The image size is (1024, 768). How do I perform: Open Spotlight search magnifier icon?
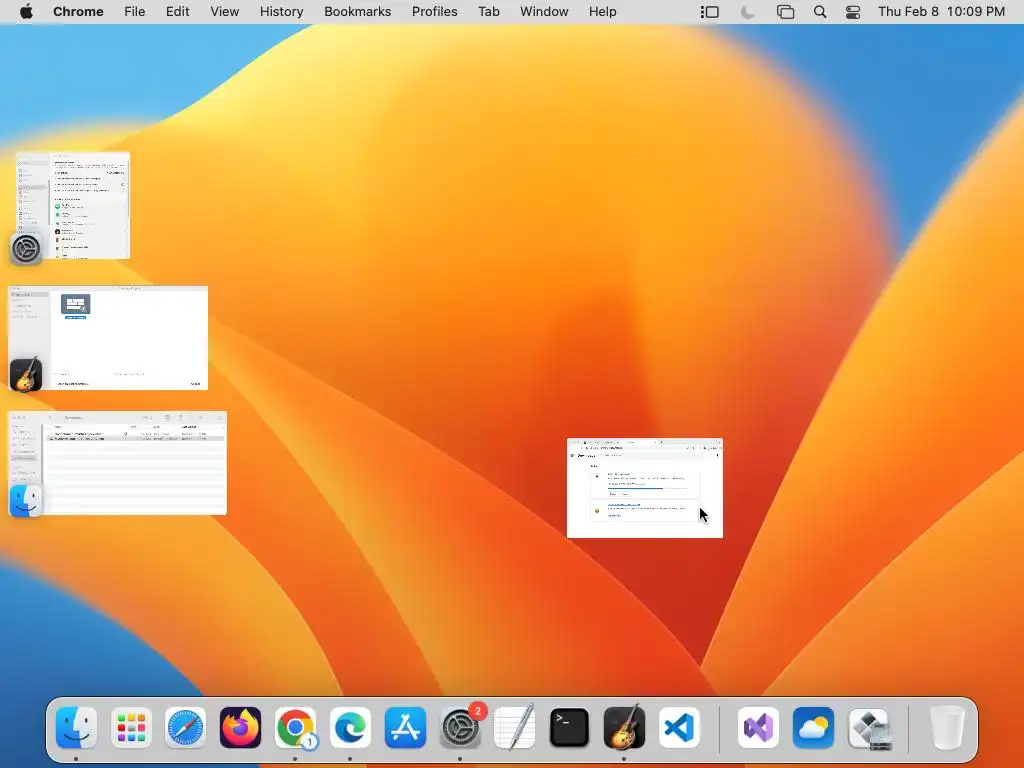point(820,12)
